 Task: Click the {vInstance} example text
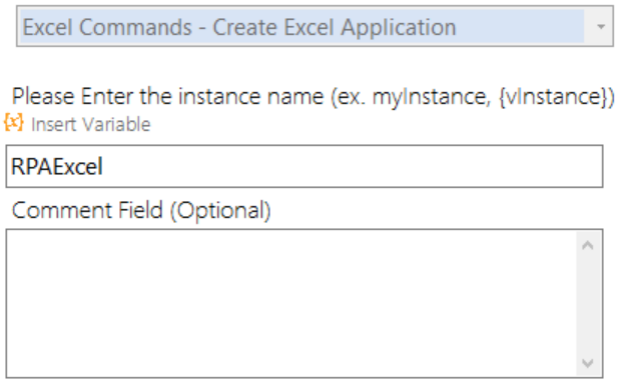click(556, 96)
